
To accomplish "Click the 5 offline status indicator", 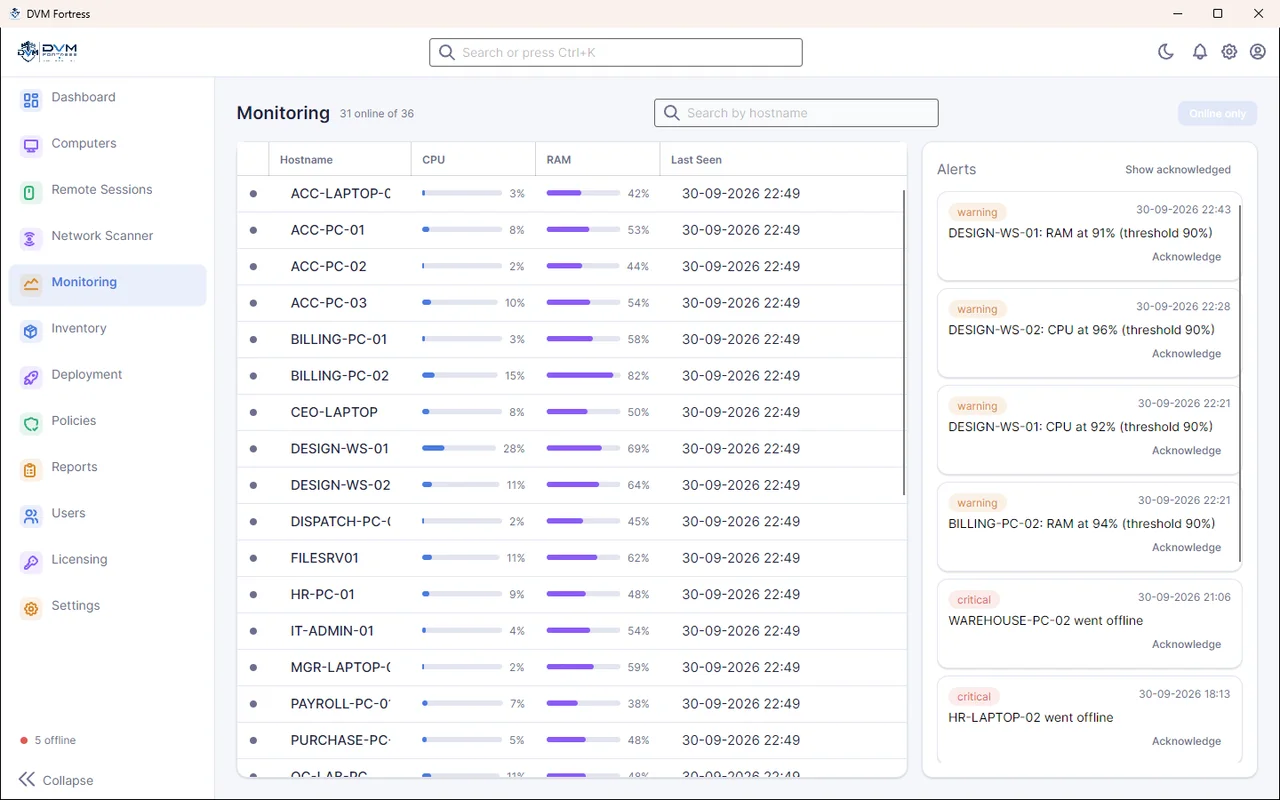I will tap(48, 741).
